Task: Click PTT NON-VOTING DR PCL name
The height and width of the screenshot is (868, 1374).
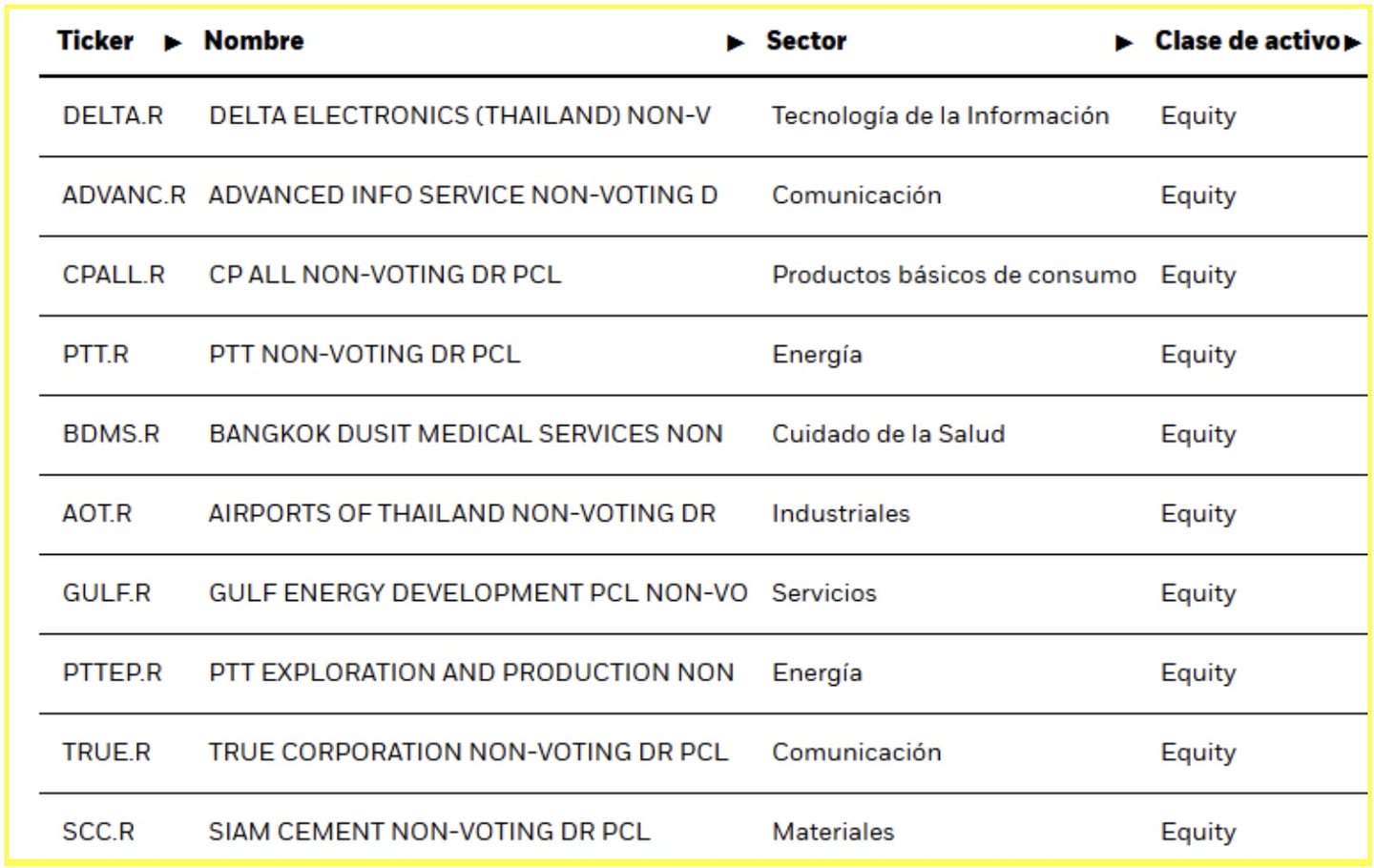Action: point(364,355)
